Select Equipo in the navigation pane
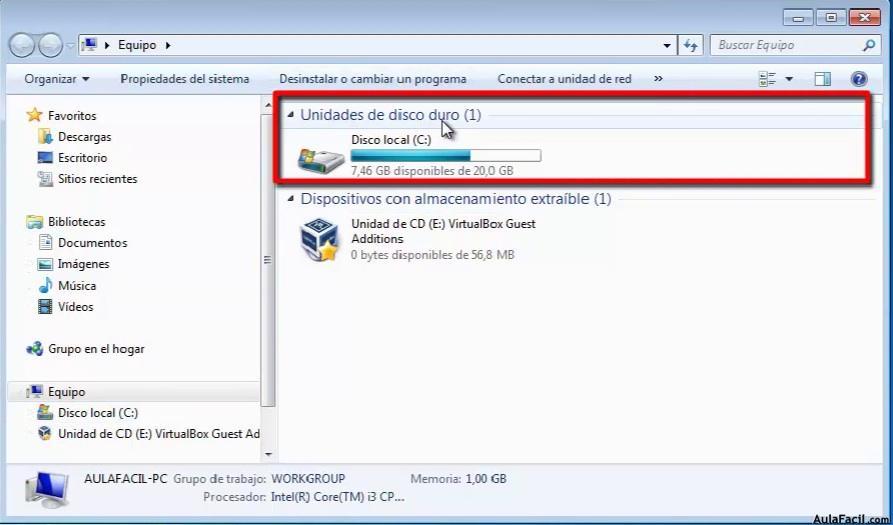Screen dimensions: 893x525 point(67,392)
